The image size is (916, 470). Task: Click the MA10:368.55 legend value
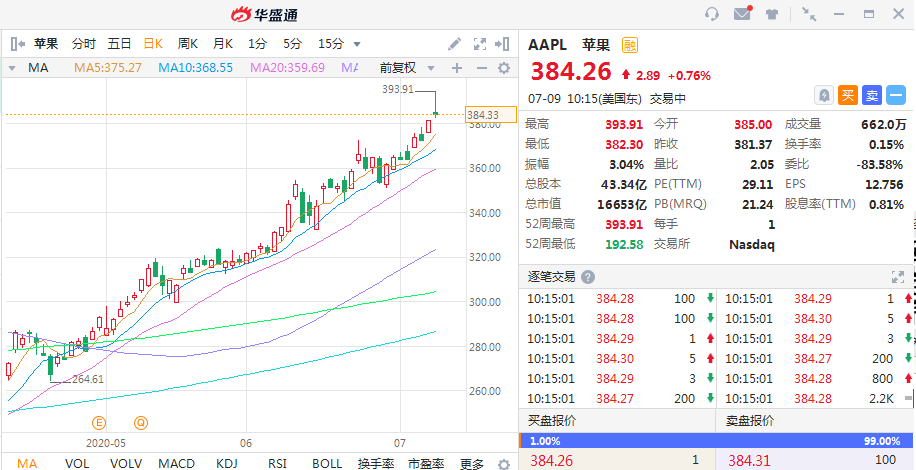[196, 68]
